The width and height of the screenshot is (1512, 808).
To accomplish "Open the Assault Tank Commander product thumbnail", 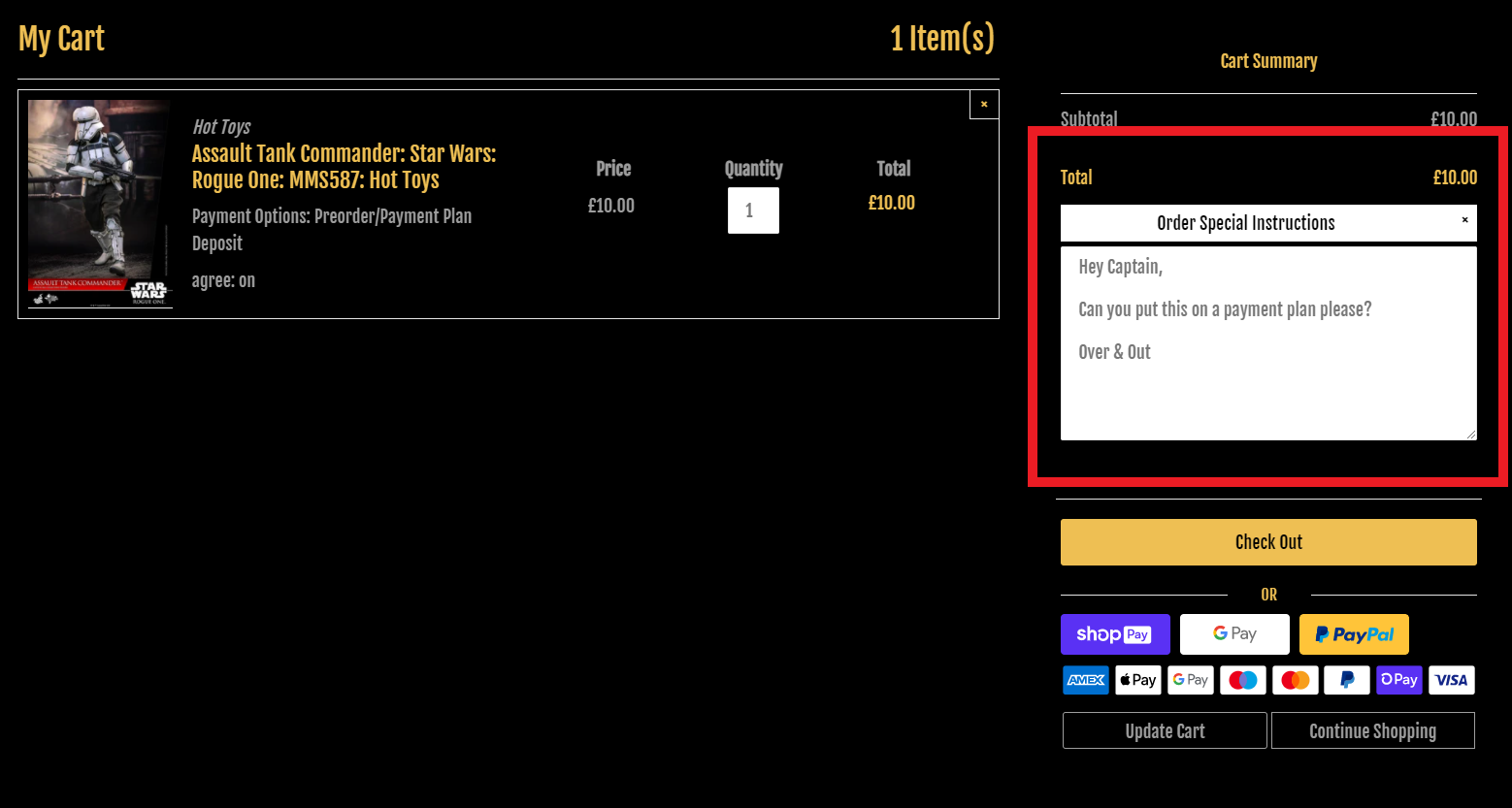I will coord(100,204).
